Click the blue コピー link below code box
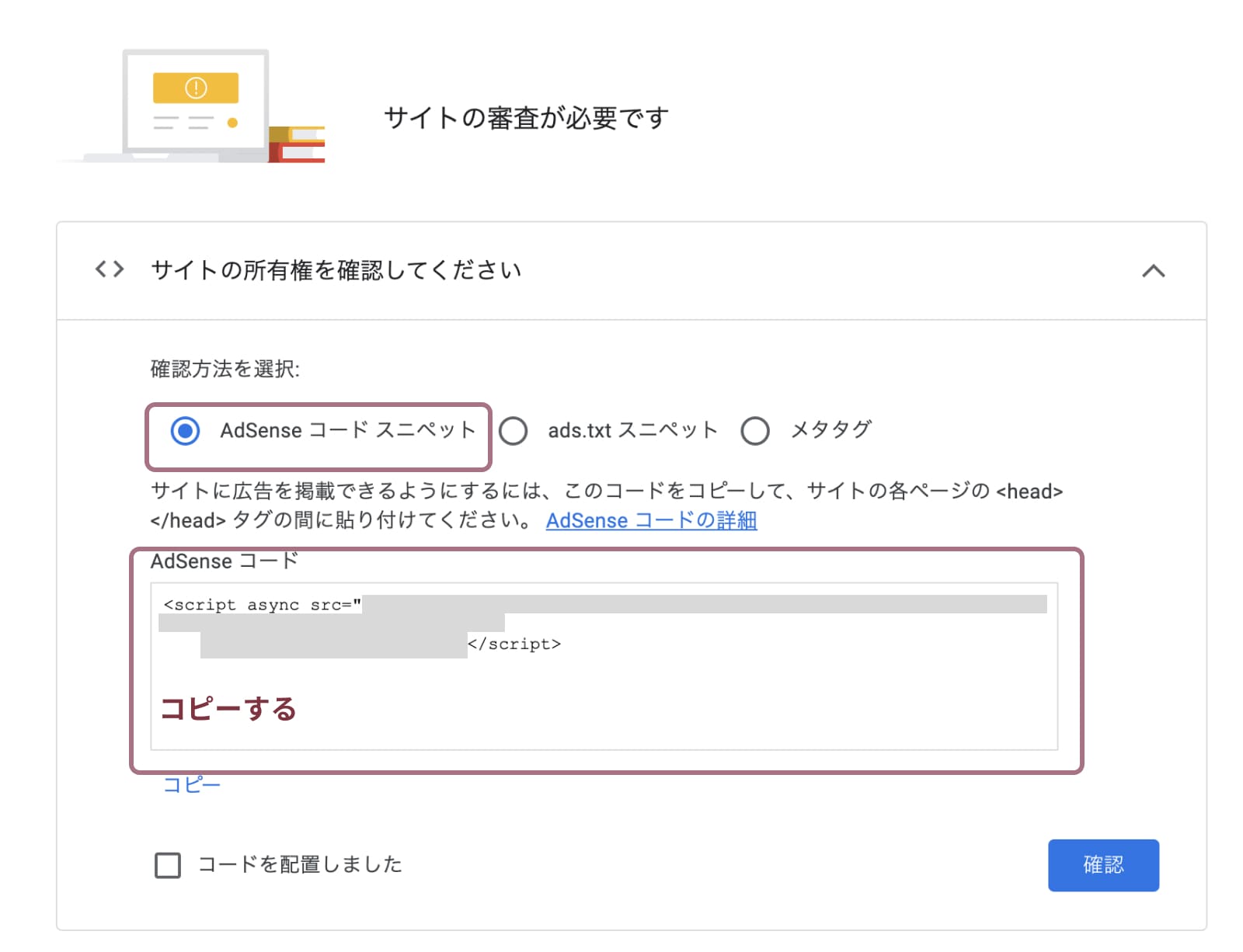Screen dimensions: 1243x952 (x=192, y=785)
